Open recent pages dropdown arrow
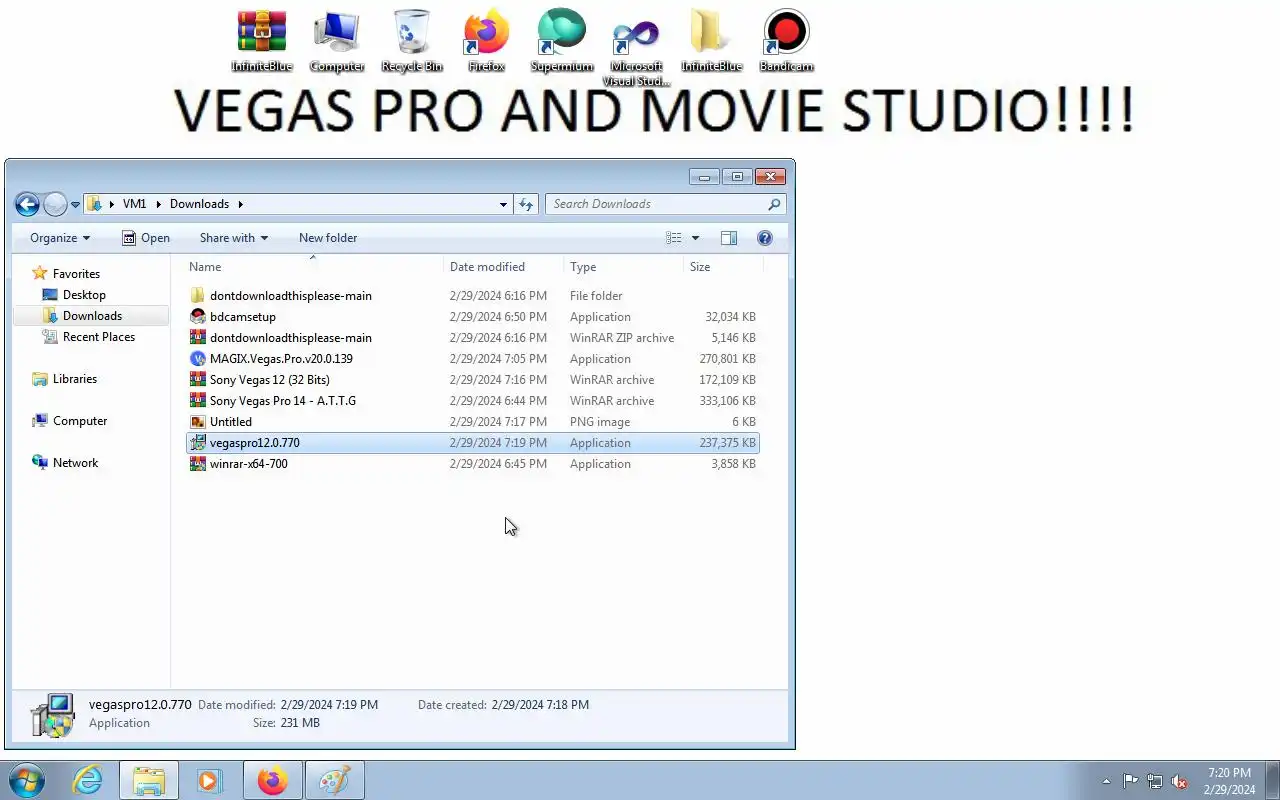1280x800 pixels. pos(75,205)
